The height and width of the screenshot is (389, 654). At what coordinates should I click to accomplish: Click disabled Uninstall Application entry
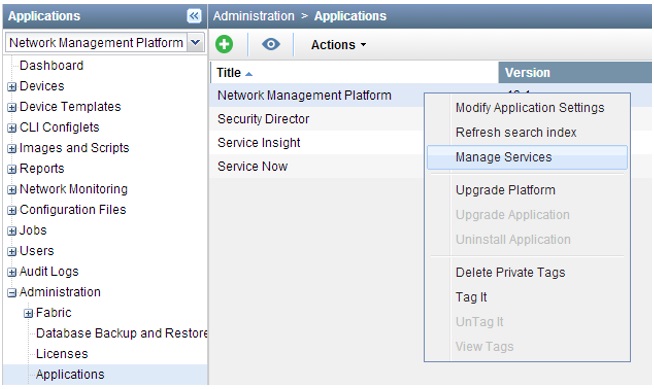(513, 239)
